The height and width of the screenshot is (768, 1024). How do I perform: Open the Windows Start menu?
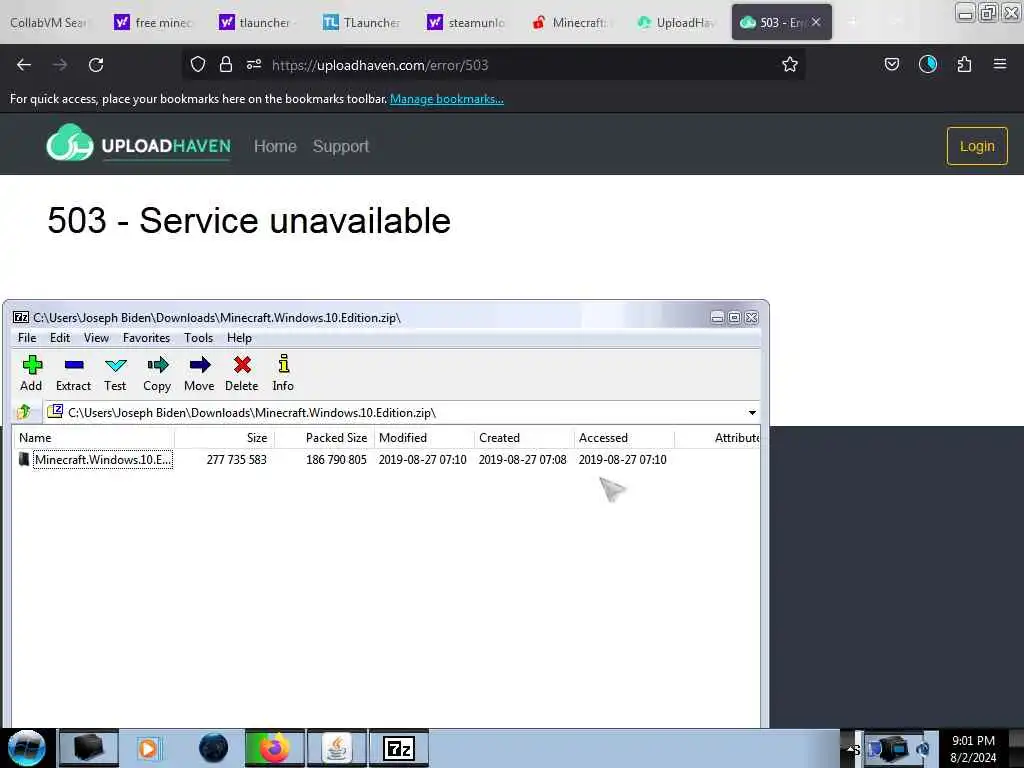(x=26, y=748)
